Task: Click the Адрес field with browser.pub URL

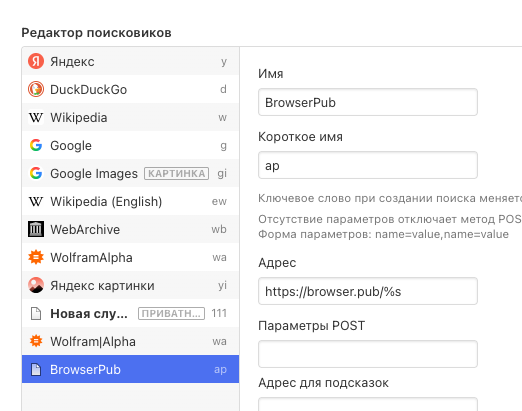Action: pos(368,291)
